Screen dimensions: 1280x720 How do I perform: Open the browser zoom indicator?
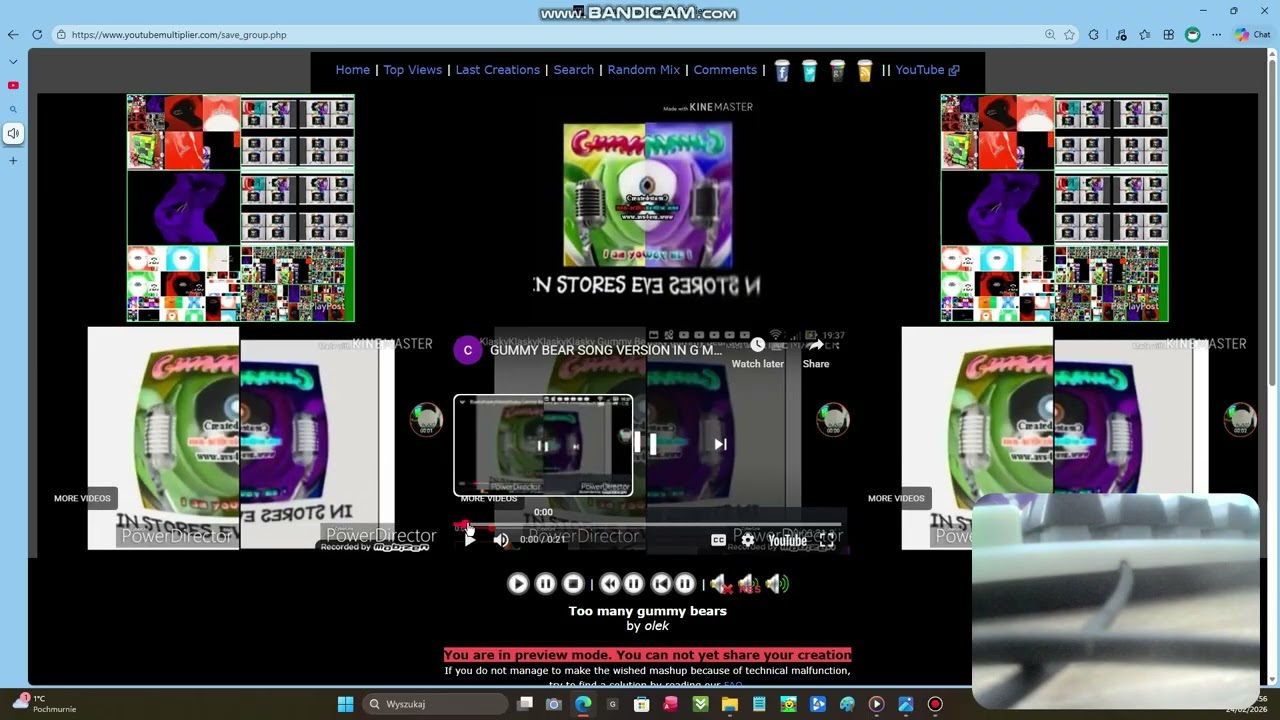(x=1050, y=35)
